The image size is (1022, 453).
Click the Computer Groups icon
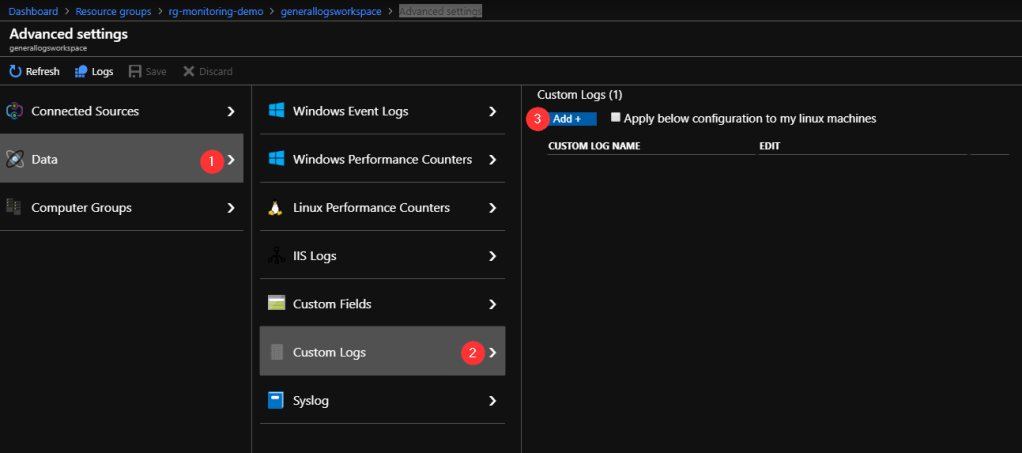point(15,207)
